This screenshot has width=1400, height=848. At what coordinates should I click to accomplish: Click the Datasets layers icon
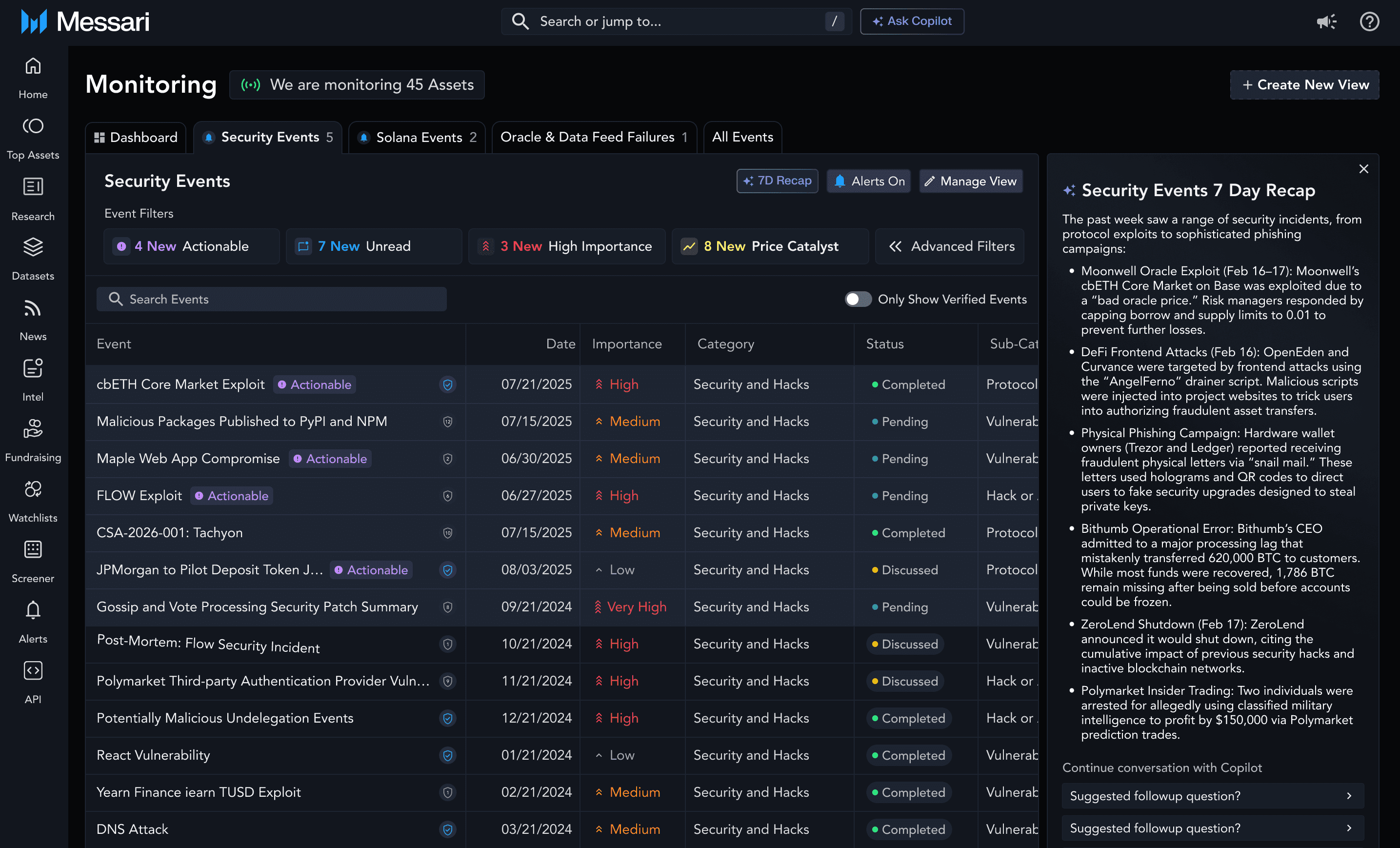(33, 247)
